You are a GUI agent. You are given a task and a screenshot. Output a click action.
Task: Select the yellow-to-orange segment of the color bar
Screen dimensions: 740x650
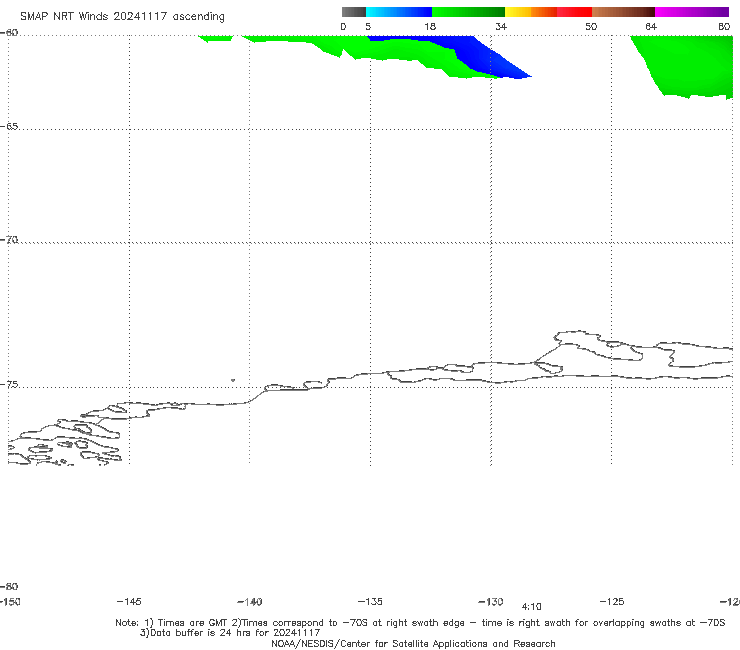531,12
